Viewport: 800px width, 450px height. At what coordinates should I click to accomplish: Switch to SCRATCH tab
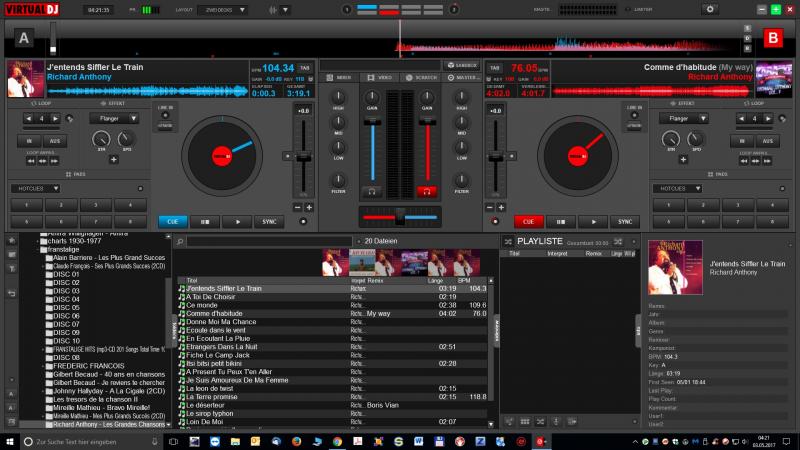tap(421, 78)
